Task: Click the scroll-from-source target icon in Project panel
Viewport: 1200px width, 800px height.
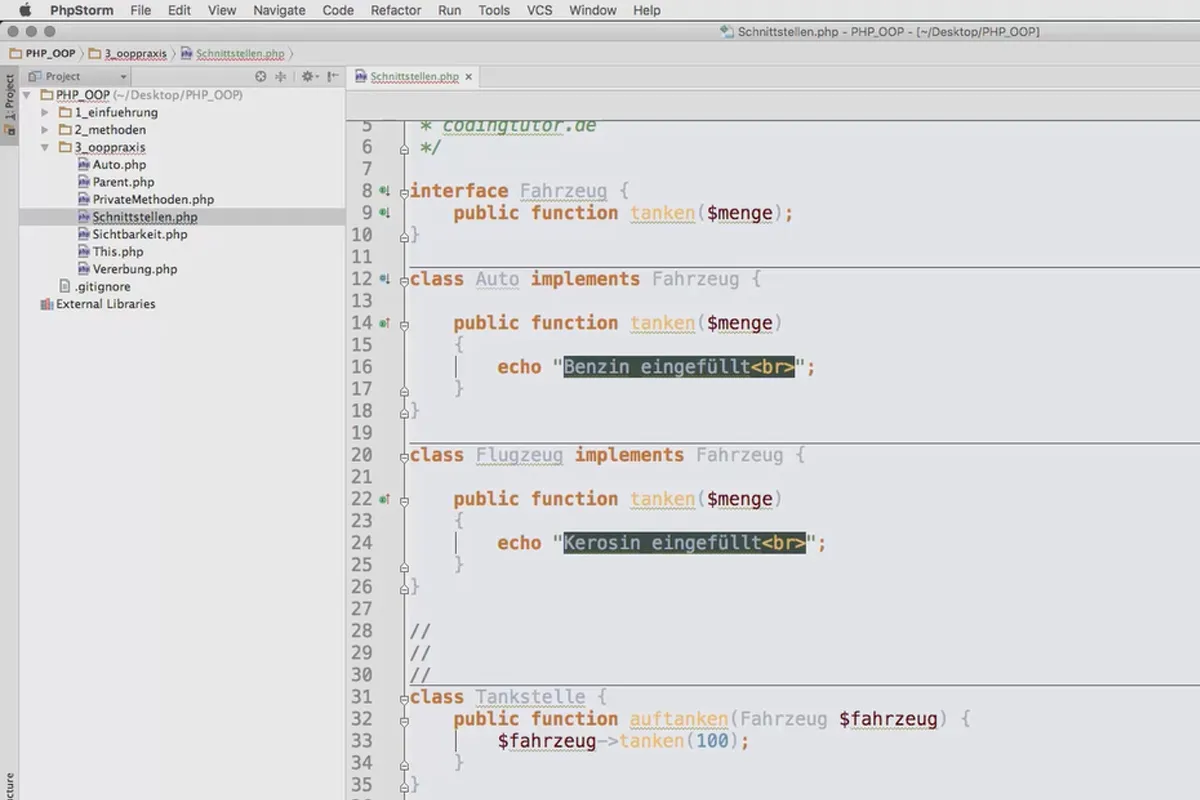Action: [x=261, y=76]
